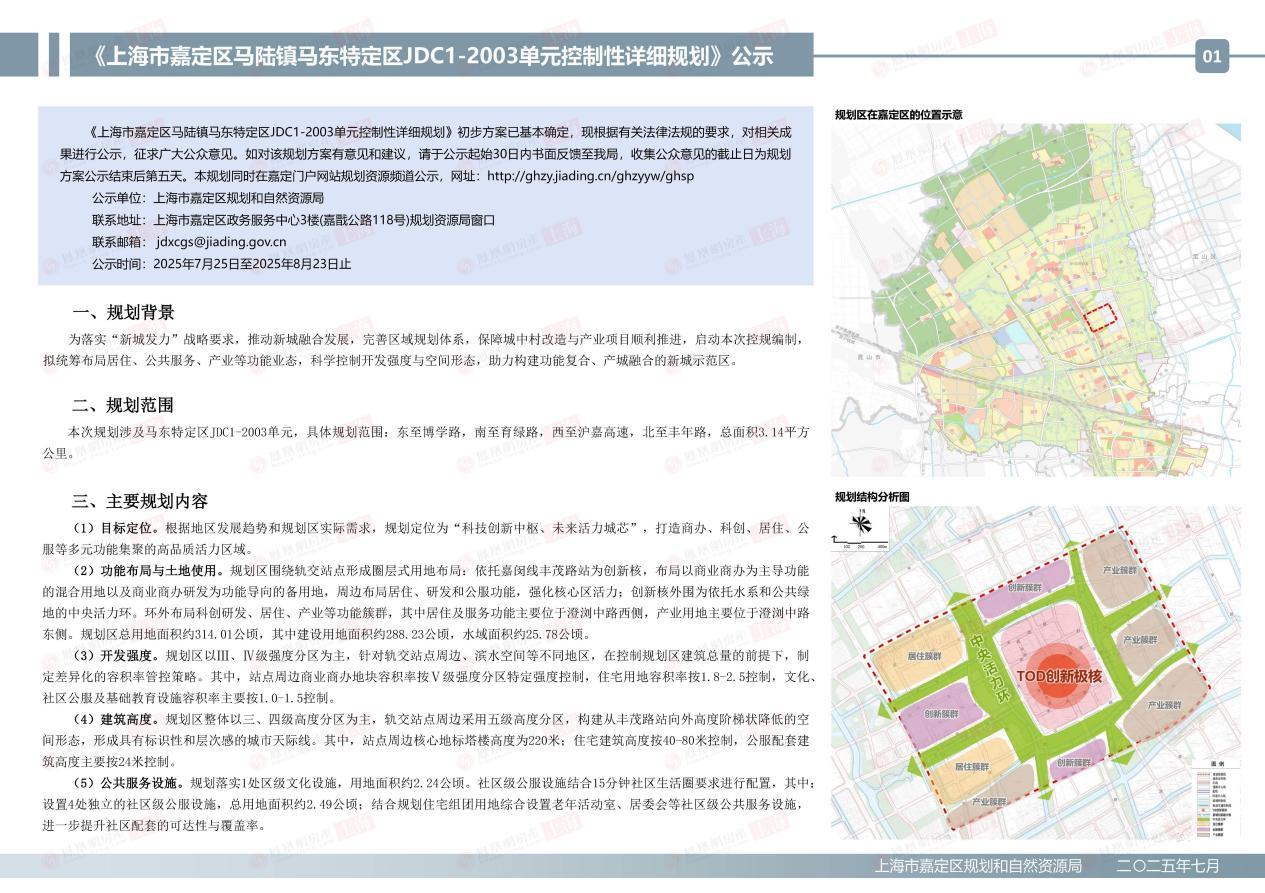Click the footer text 上海市嘉定区规划和自然资源局
The height and width of the screenshot is (893, 1265).
pos(978,866)
